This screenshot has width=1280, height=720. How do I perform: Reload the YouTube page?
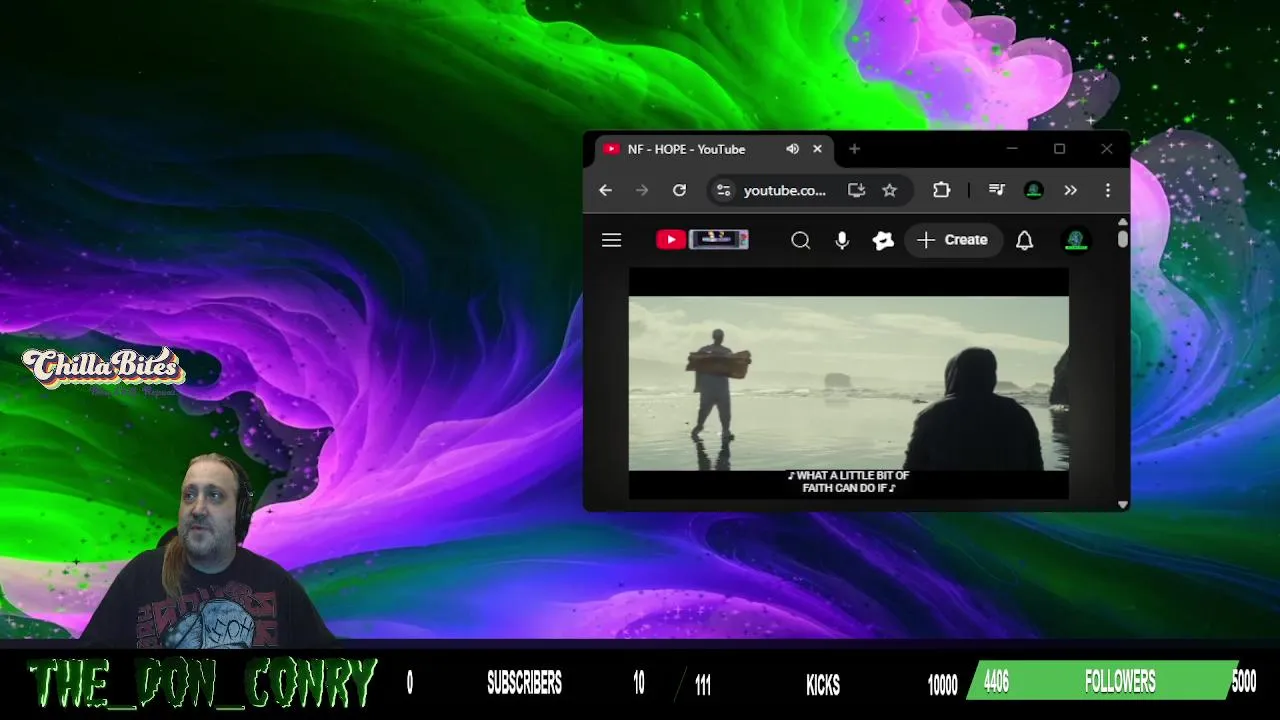pos(679,190)
